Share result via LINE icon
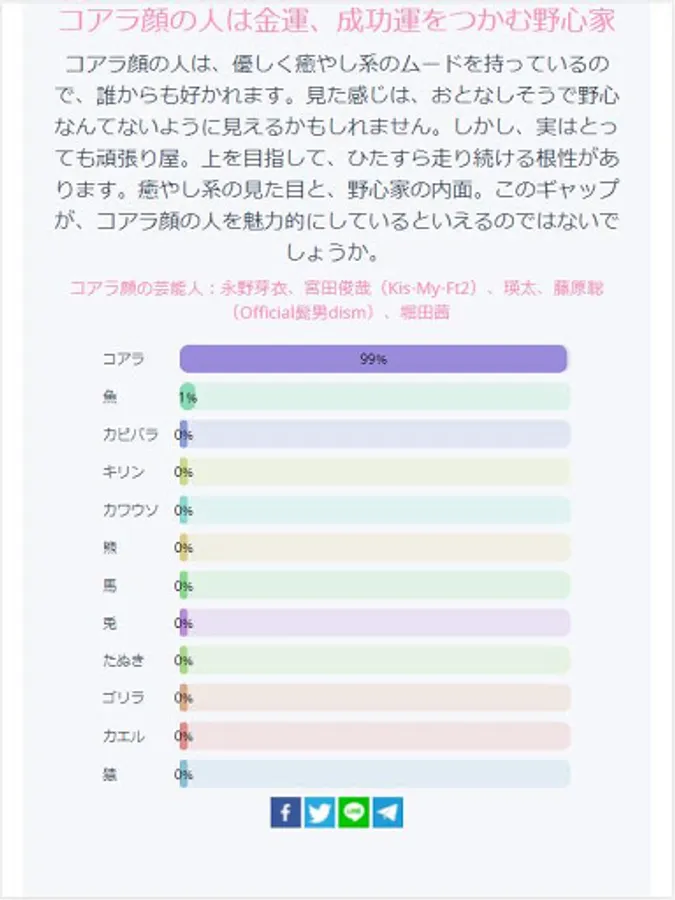The width and height of the screenshot is (675, 900). pos(353,812)
